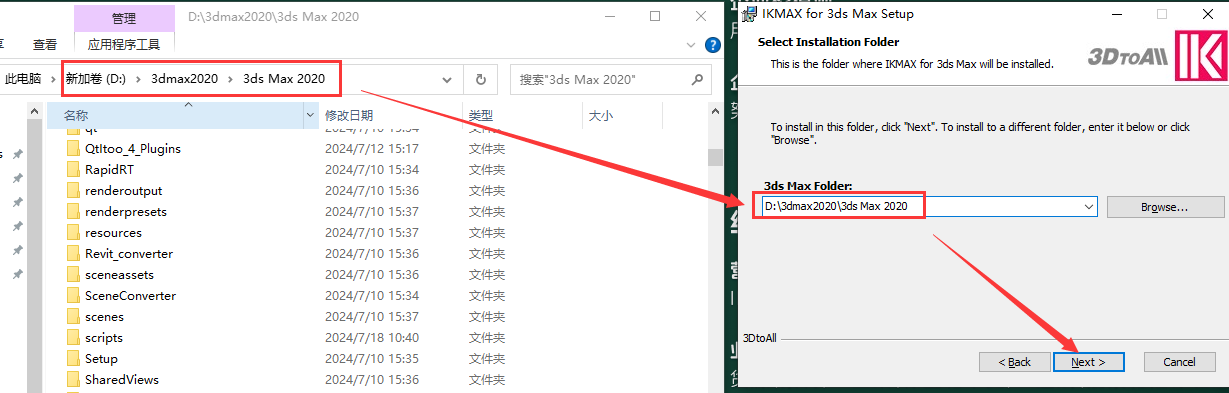Viewport: 1229px width, 393px height.
Task: Maximize the Explorer window
Action: coord(654,16)
